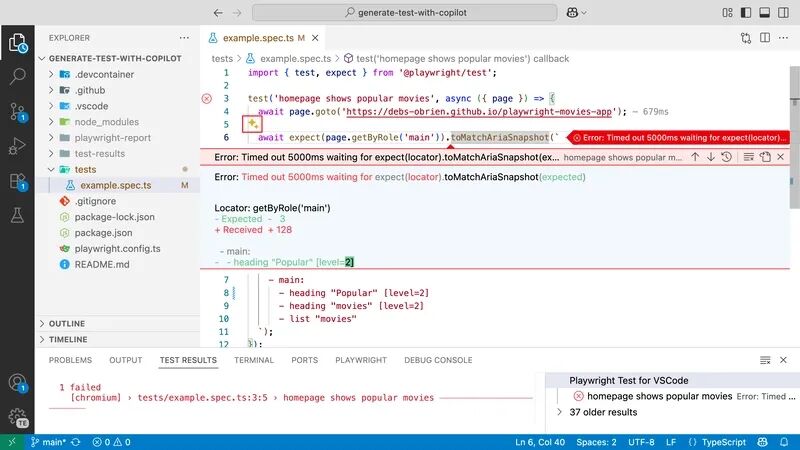Screen dimensions: 800x450
Task: Open the Manage gear icon
Action: click(17, 417)
